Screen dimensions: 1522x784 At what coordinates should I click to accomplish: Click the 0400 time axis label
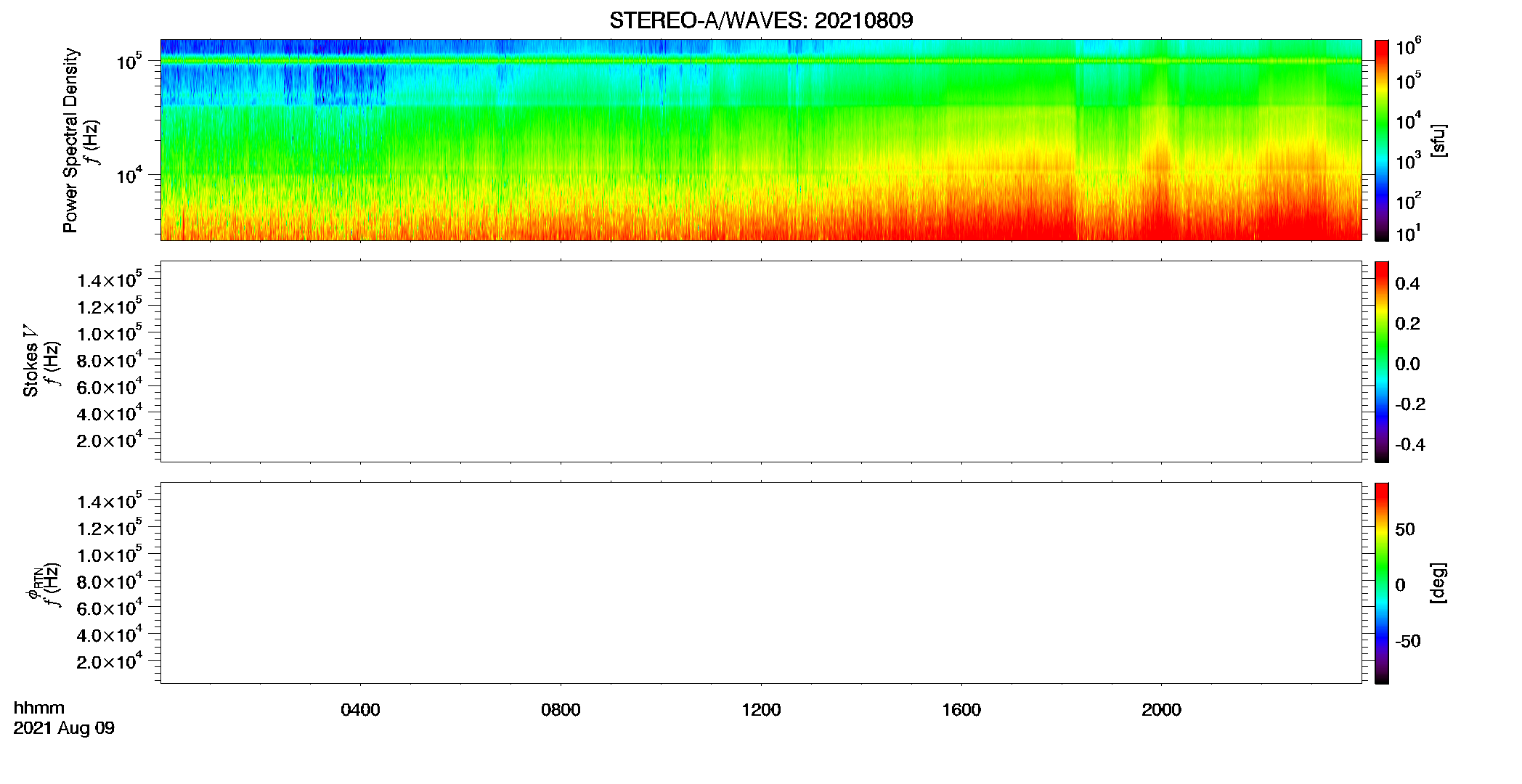pyautogui.click(x=360, y=710)
